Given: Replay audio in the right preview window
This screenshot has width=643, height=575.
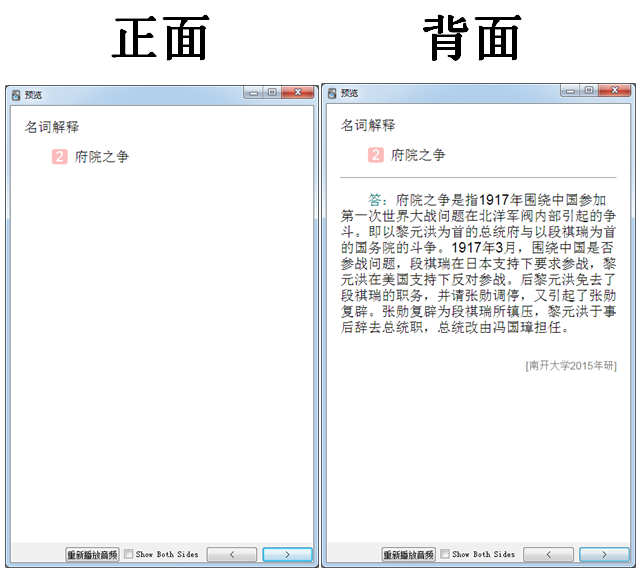Looking at the screenshot, I should click(x=408, y=554).
